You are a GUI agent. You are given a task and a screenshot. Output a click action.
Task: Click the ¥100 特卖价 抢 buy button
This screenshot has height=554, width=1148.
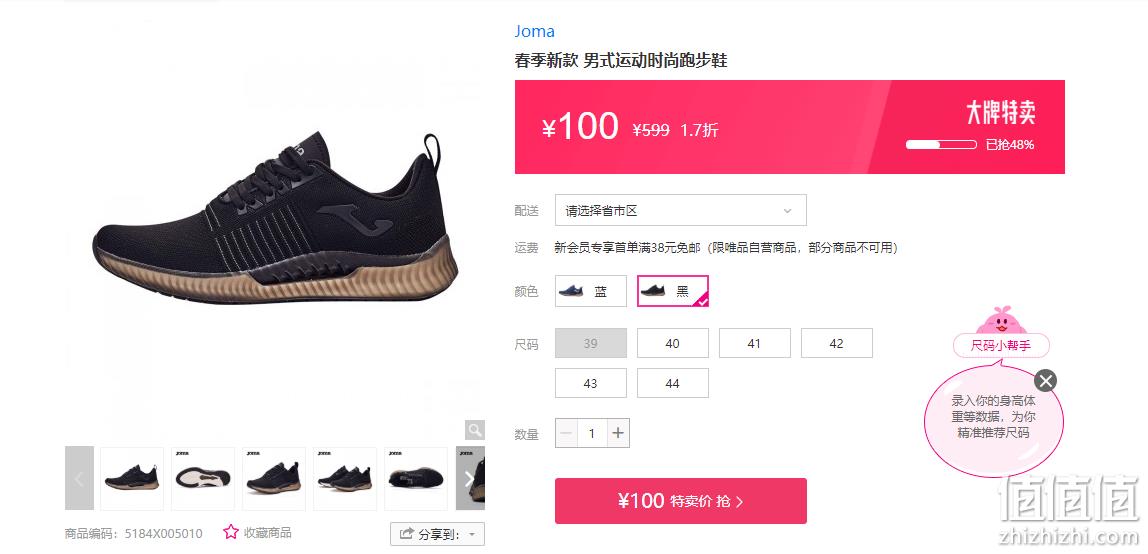(681, 501)
